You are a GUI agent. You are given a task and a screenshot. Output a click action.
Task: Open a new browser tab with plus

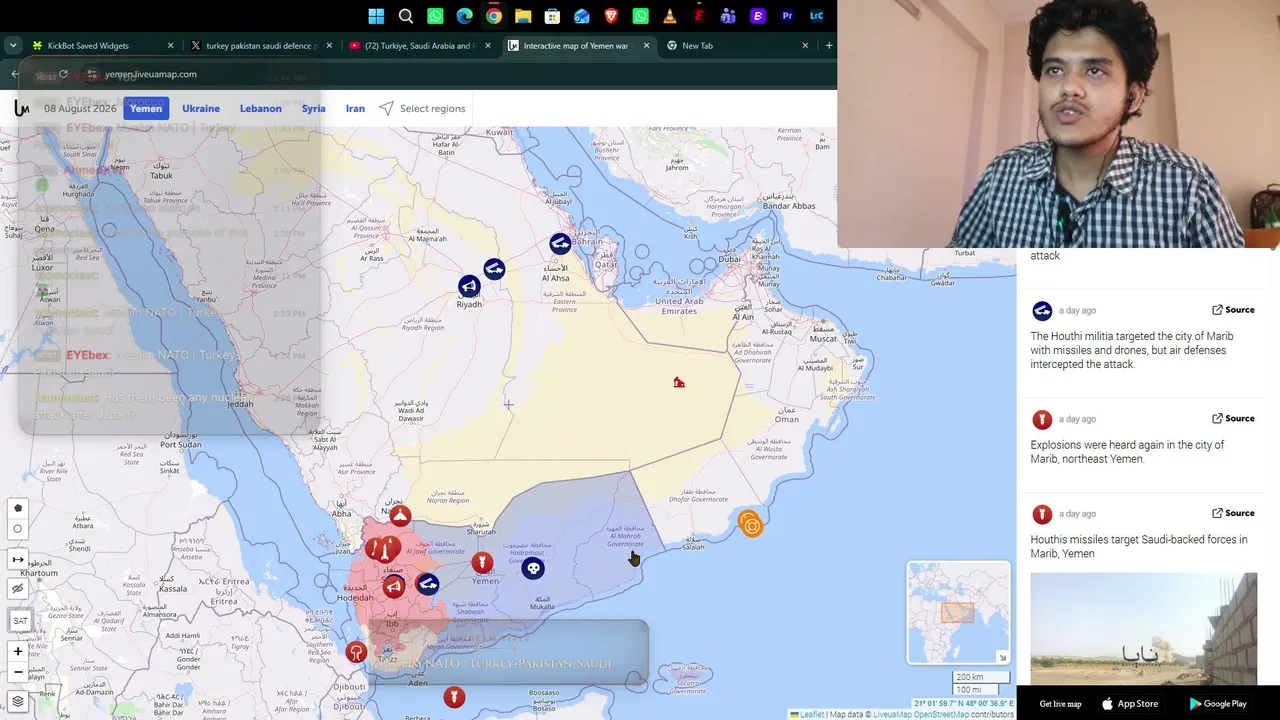point(828,46)
